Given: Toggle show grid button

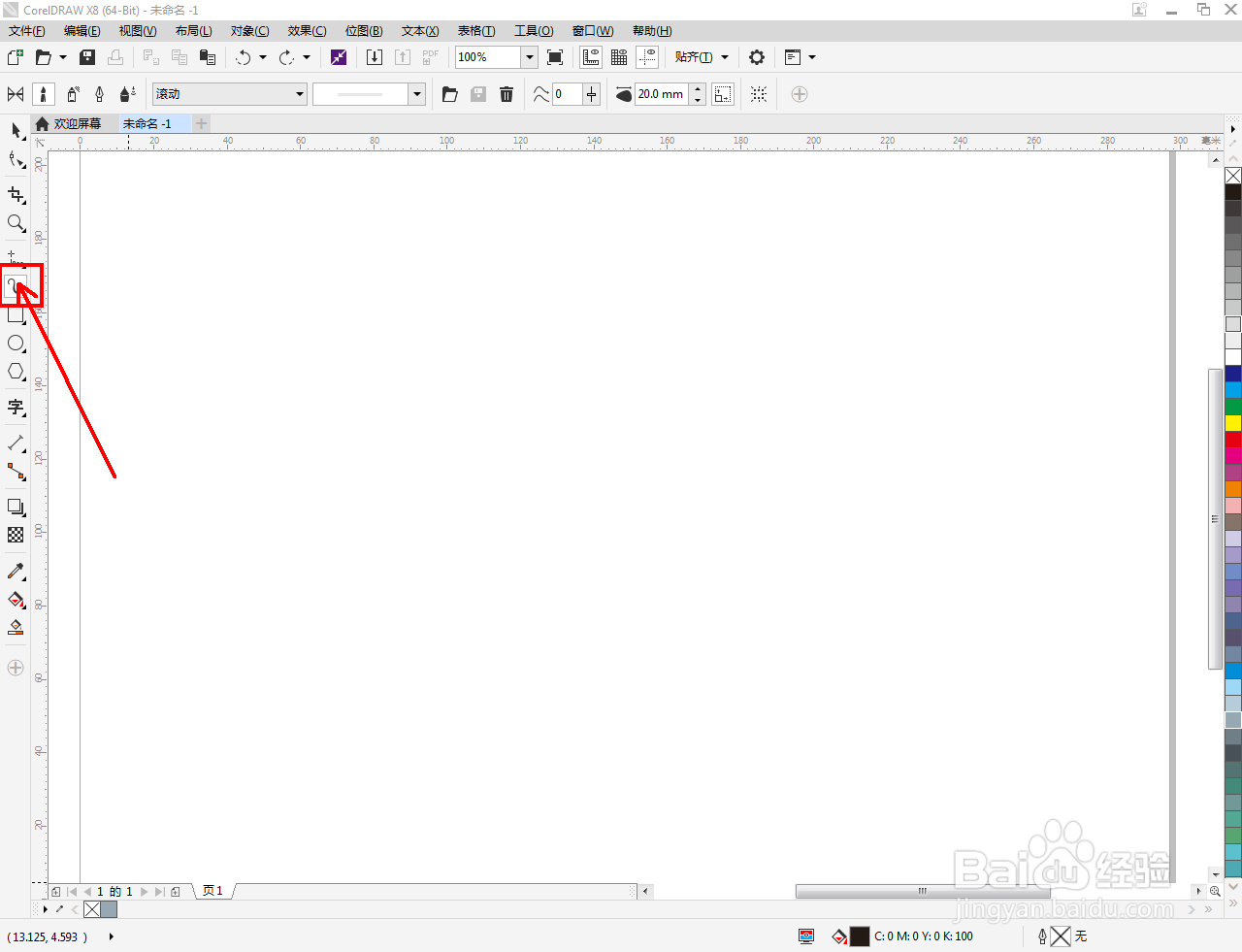Looking at the screenshot, I should point(619,57).
